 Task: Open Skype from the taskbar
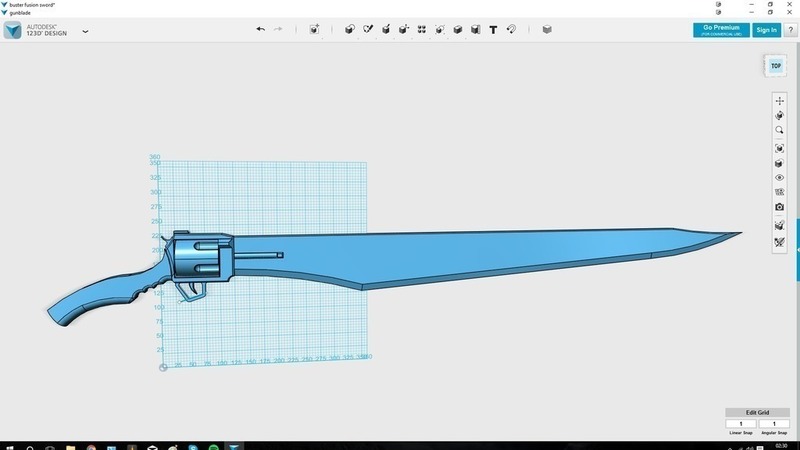tap(193, 447)
